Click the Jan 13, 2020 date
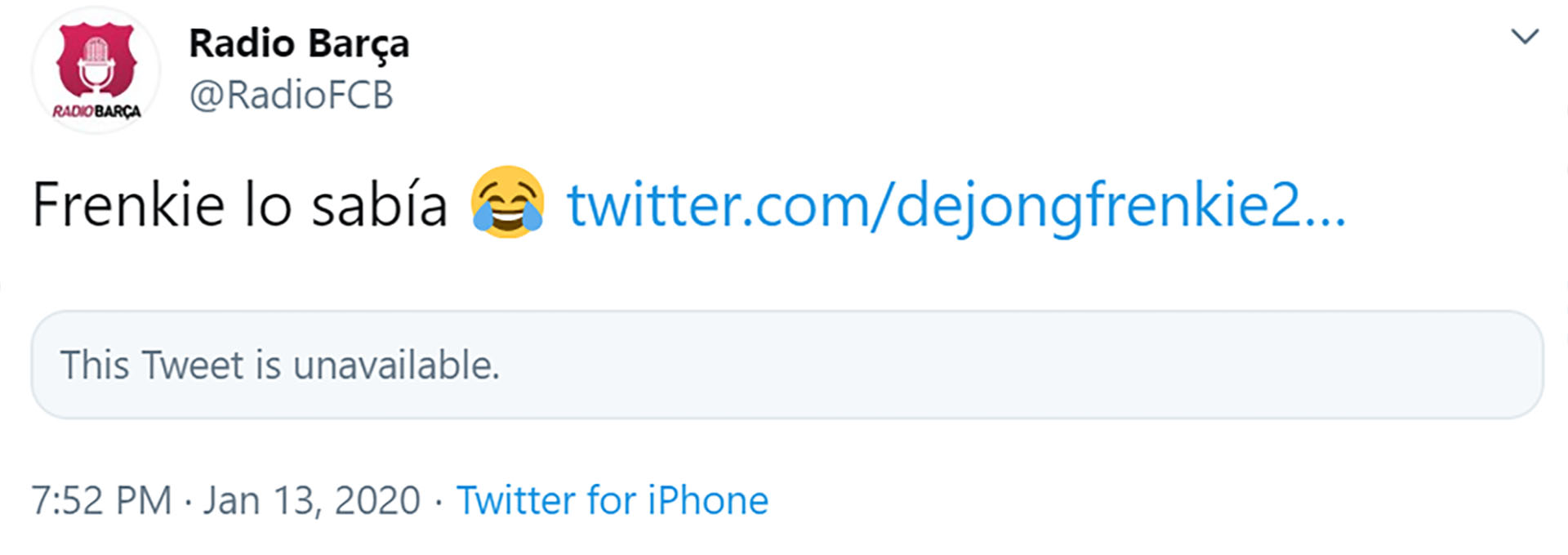This screenshot has height=555, width=1568. [312, 500]
